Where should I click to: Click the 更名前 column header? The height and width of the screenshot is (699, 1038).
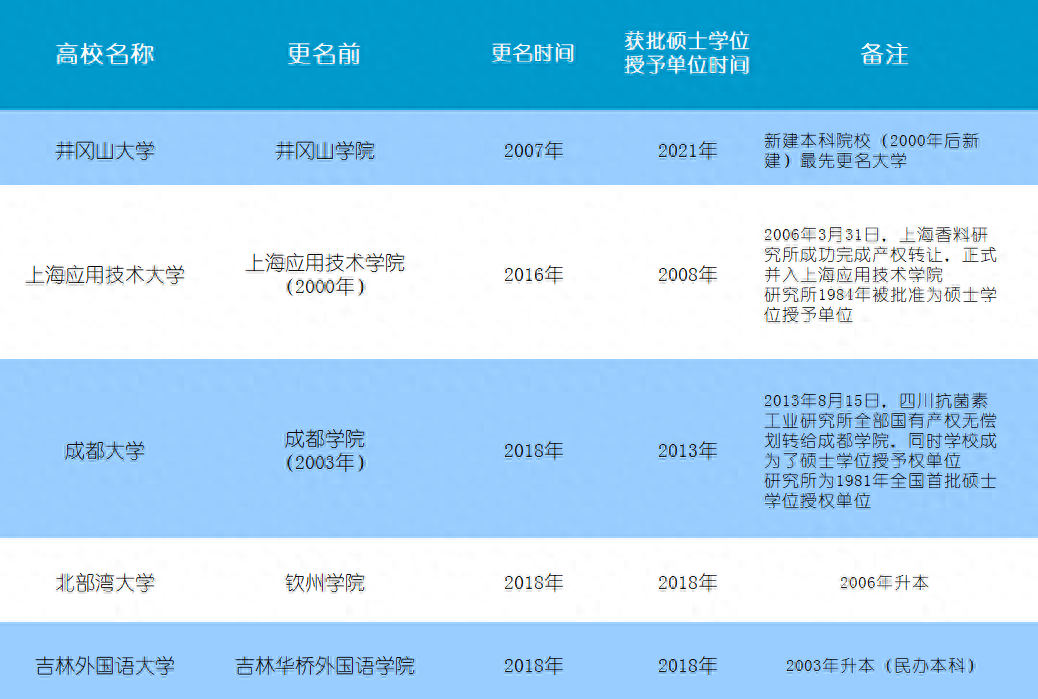(324, 54)
